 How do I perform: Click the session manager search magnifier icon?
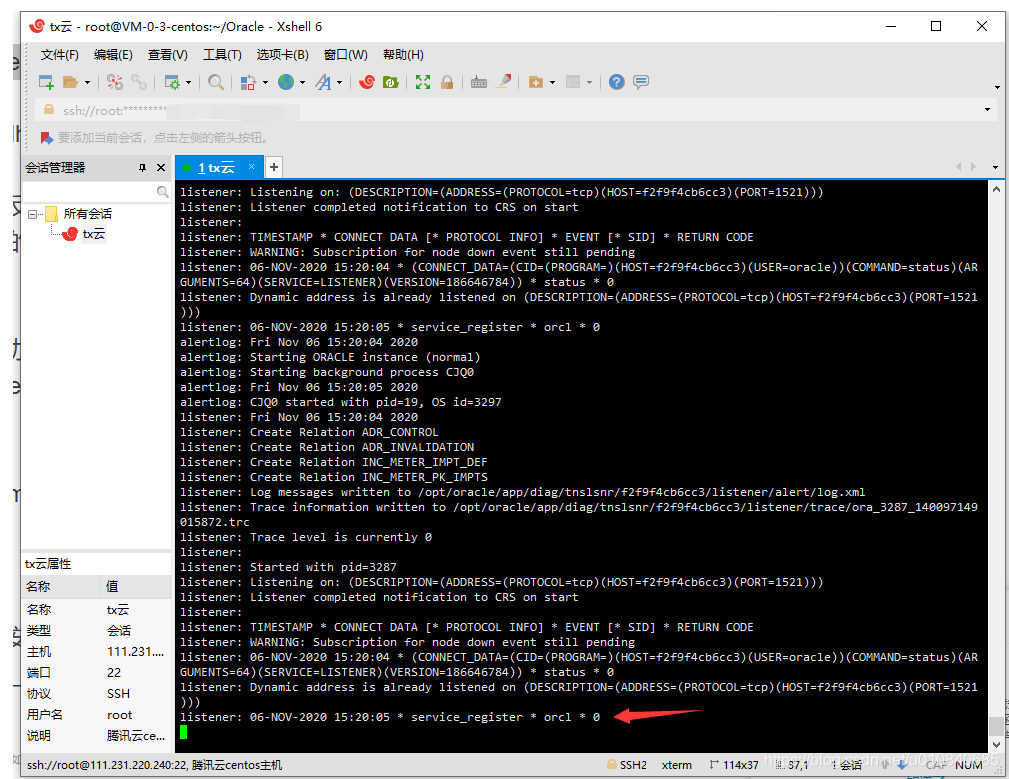pos(162,192)
